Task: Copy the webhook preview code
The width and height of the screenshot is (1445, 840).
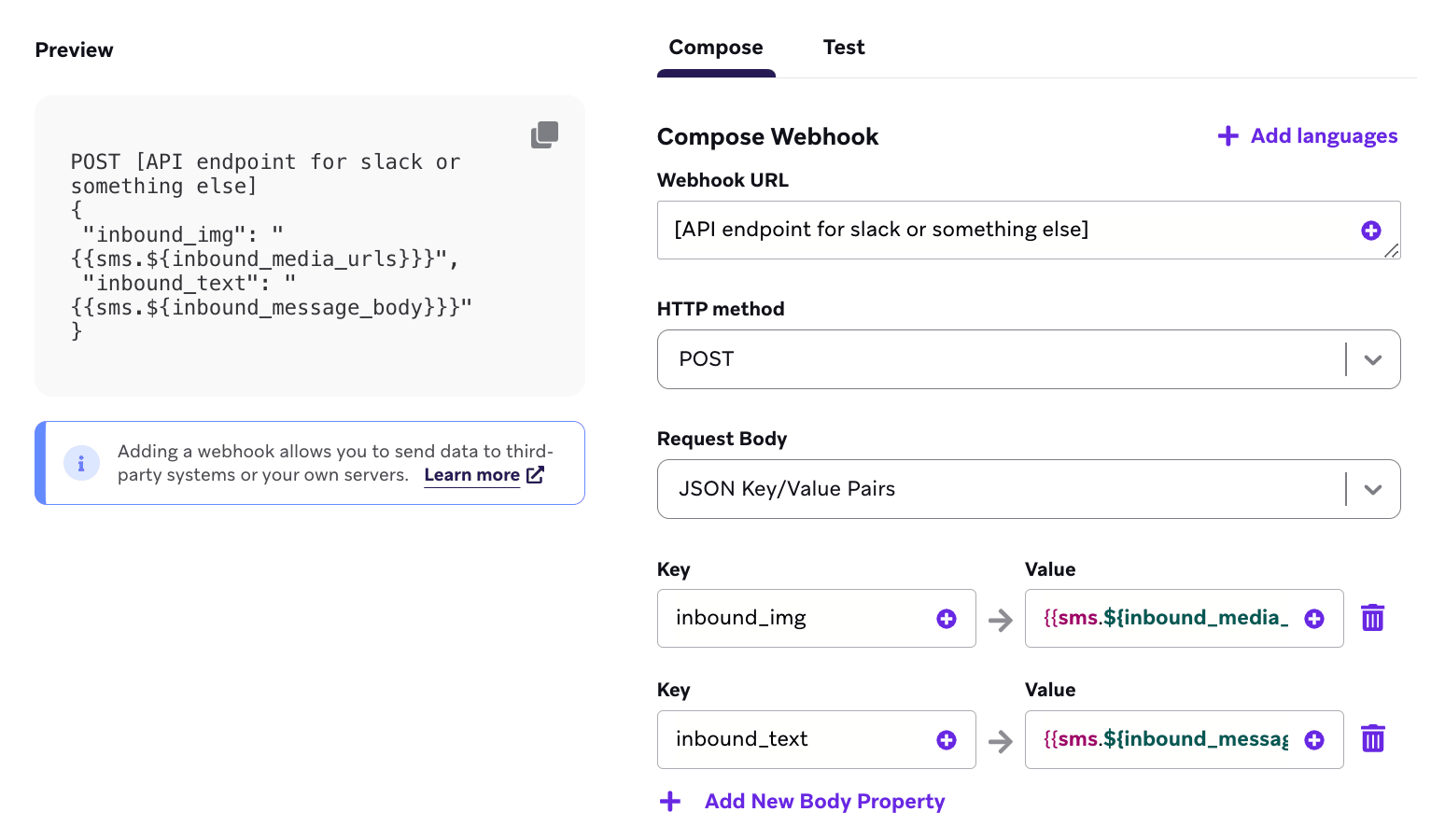Action: 544,135
